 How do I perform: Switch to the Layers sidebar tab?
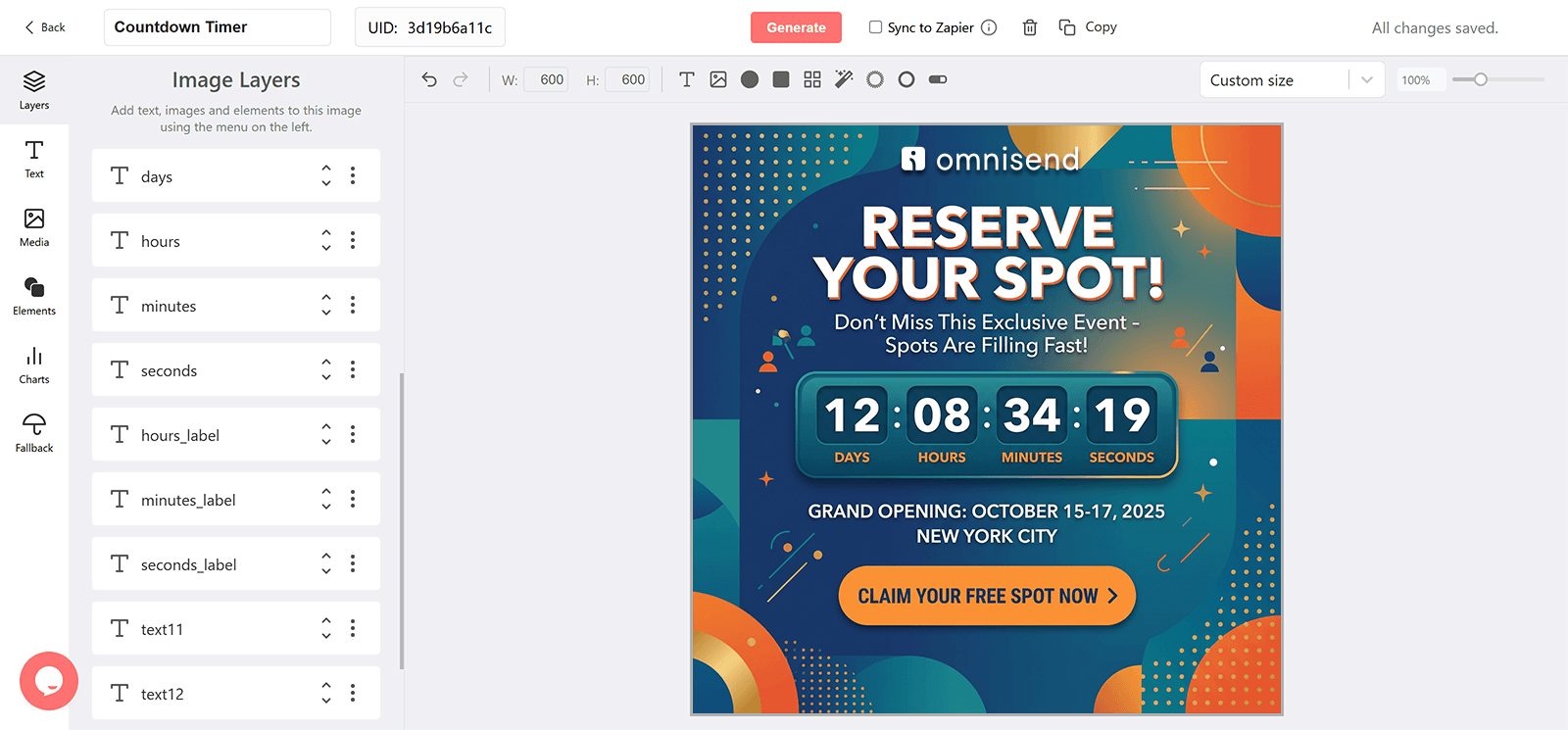click(x=34, y=90)
